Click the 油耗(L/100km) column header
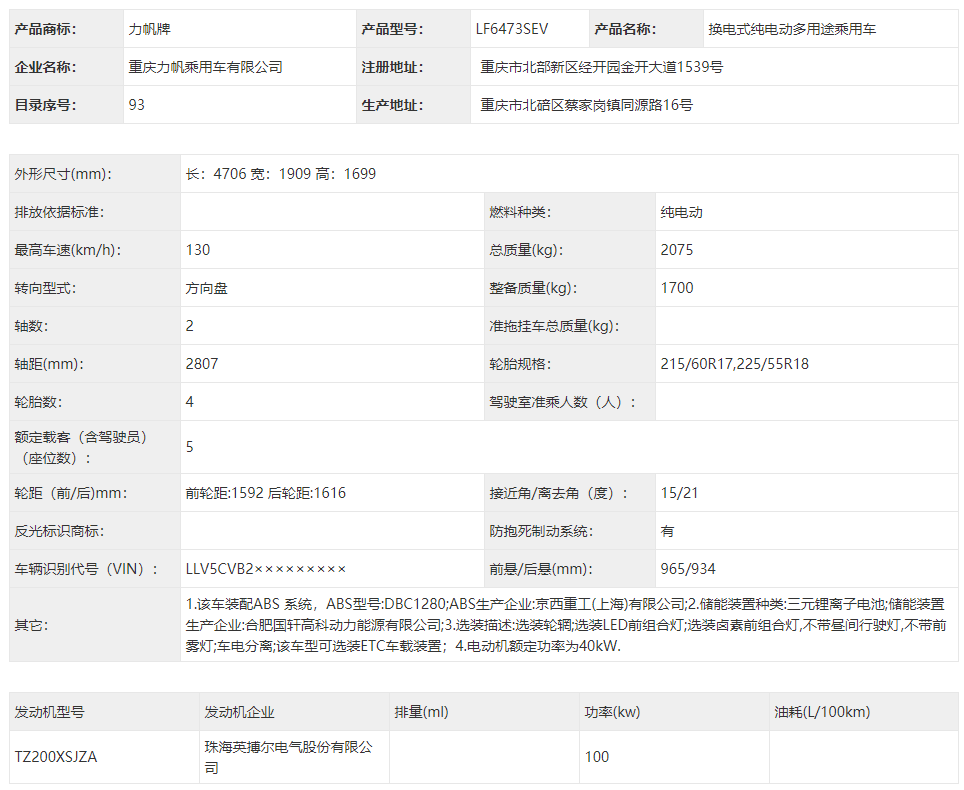The image size is (964, 790). coord(822,712)
